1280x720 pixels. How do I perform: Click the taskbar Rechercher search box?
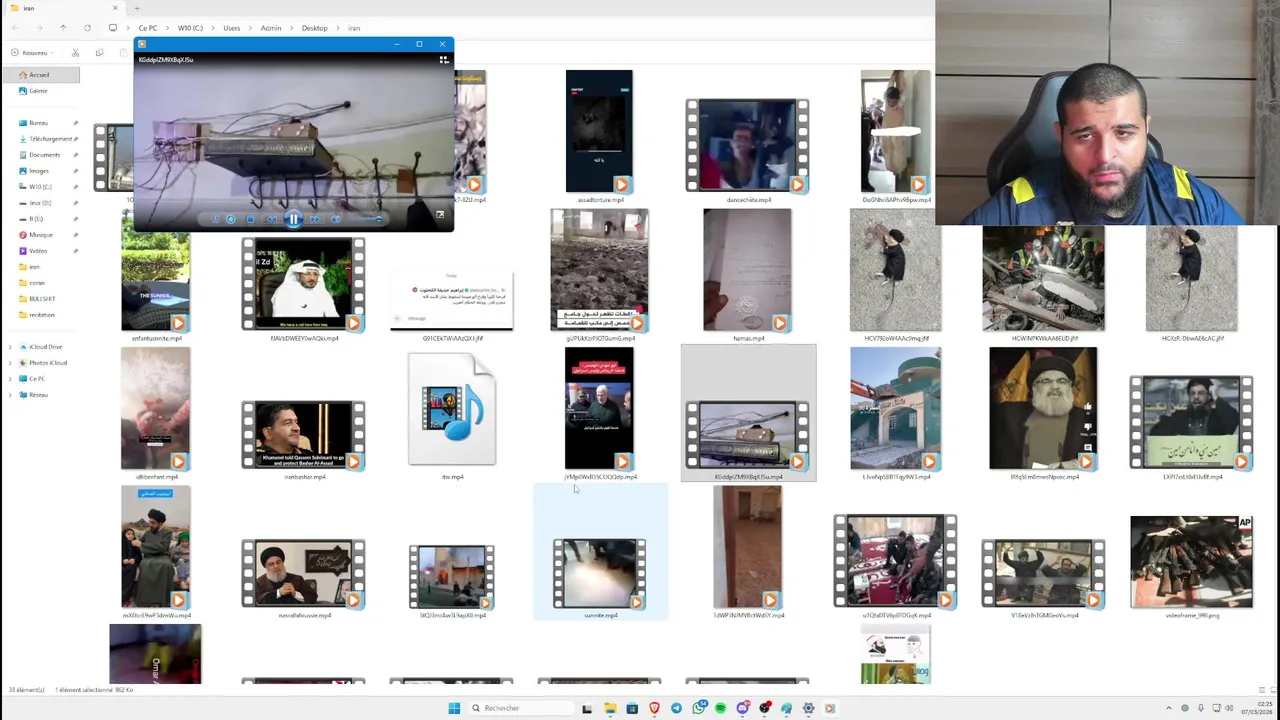click(522, 708)
